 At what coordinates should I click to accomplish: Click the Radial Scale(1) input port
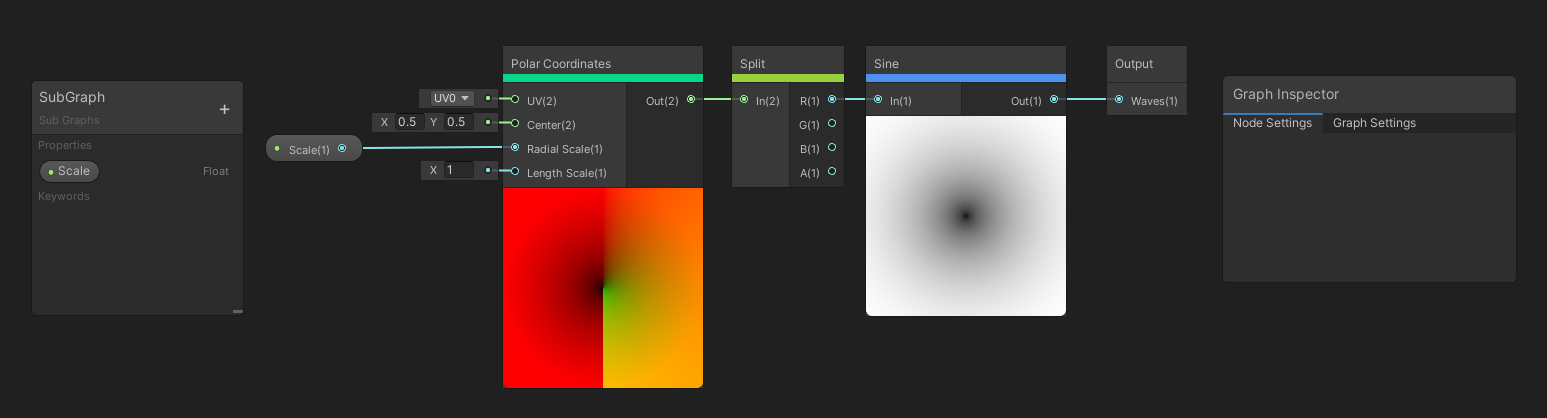click(x=515, y=148)
